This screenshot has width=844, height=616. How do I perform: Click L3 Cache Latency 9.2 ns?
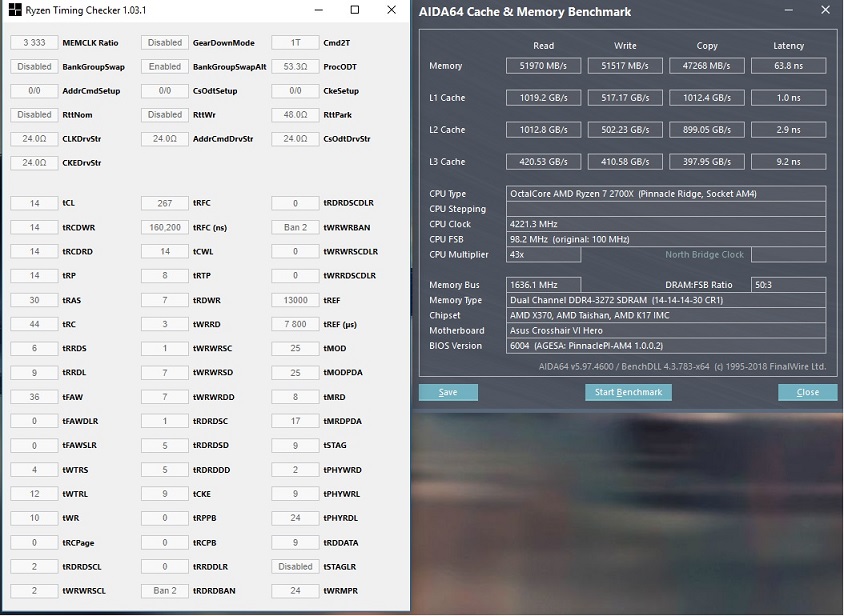789,162
